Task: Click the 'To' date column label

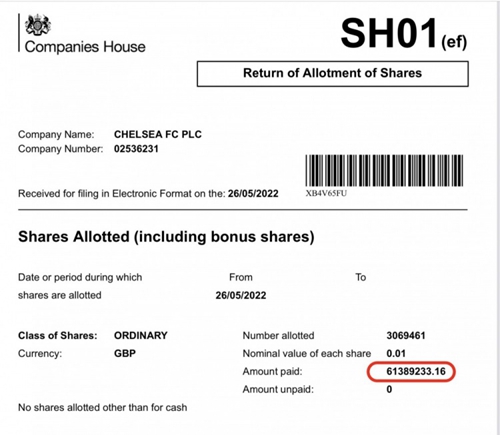Action: (x=361, y=277)
